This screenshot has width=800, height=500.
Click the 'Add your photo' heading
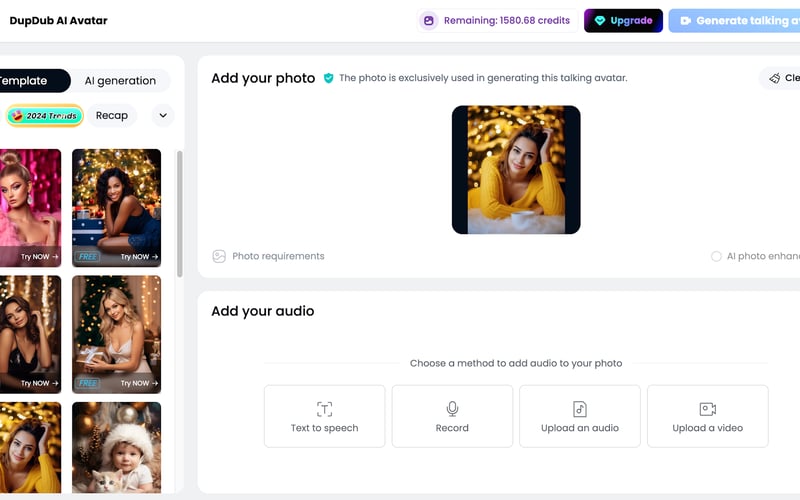[263, 78]
